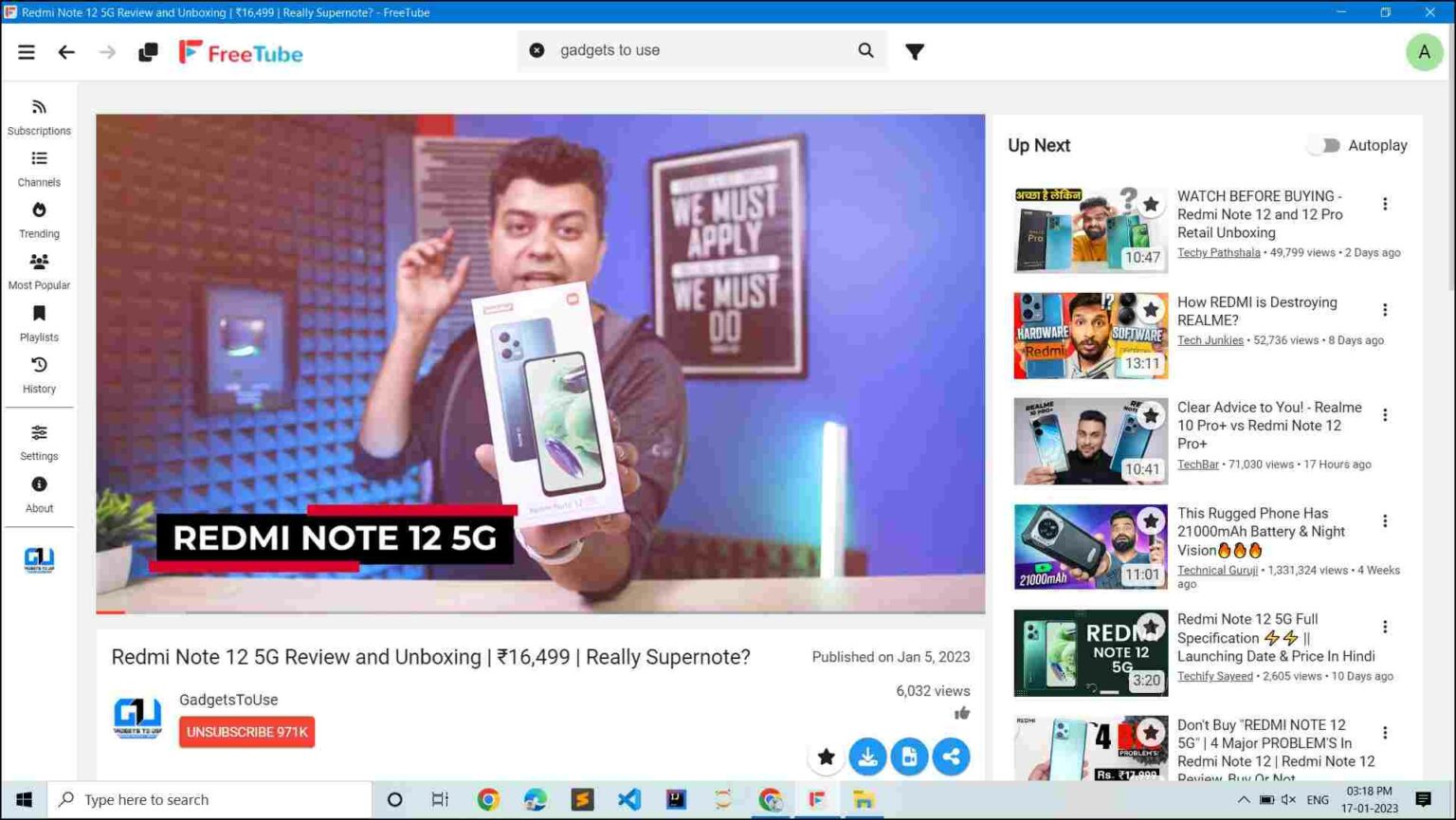Viewport: 1456px width, 820px height.
Task: Open Subscriptions in the sidebar
Action: [39, 118]
